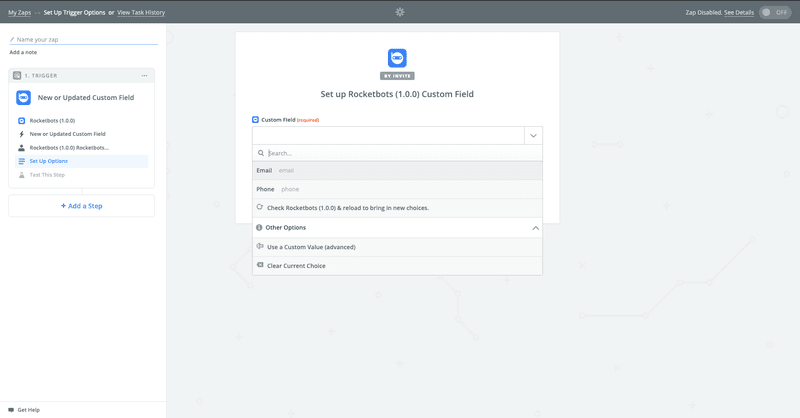Select Clear Current Choice
Viewport: 800px width, 418px height.
(397, 266)
